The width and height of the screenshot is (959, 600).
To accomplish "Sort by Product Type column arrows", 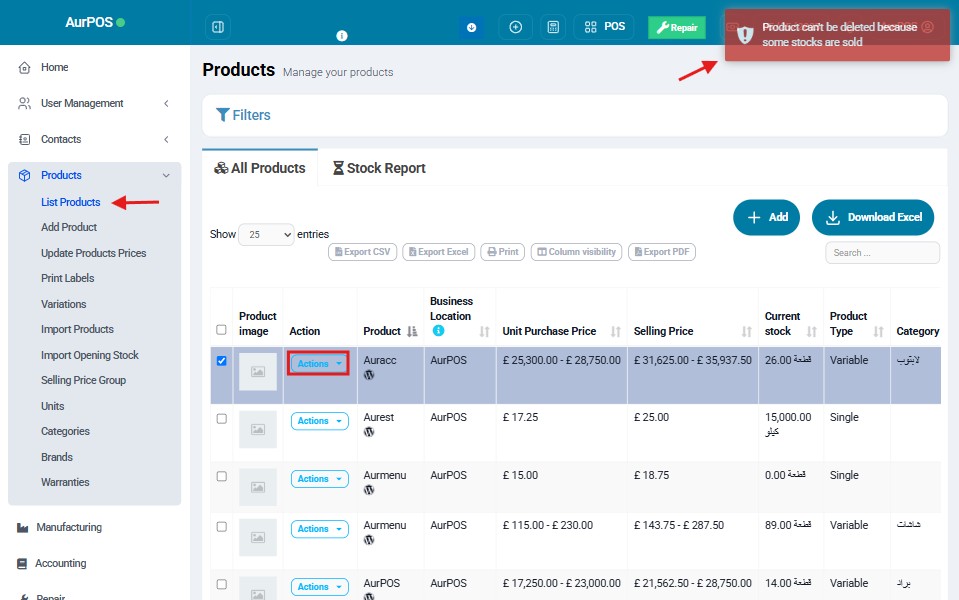I will click(878, 331).
